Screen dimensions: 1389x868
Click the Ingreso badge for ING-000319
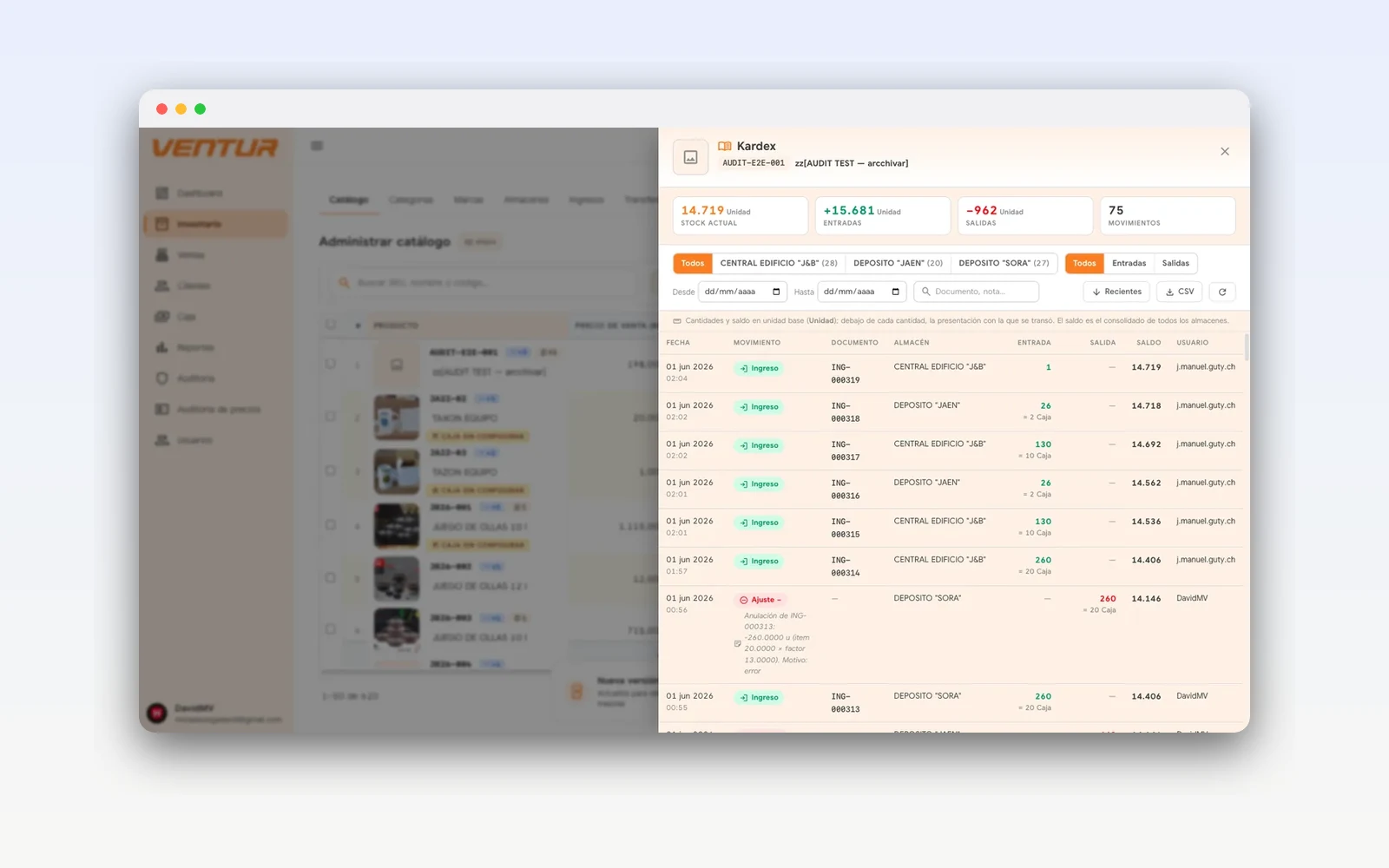tap(759, 368)
